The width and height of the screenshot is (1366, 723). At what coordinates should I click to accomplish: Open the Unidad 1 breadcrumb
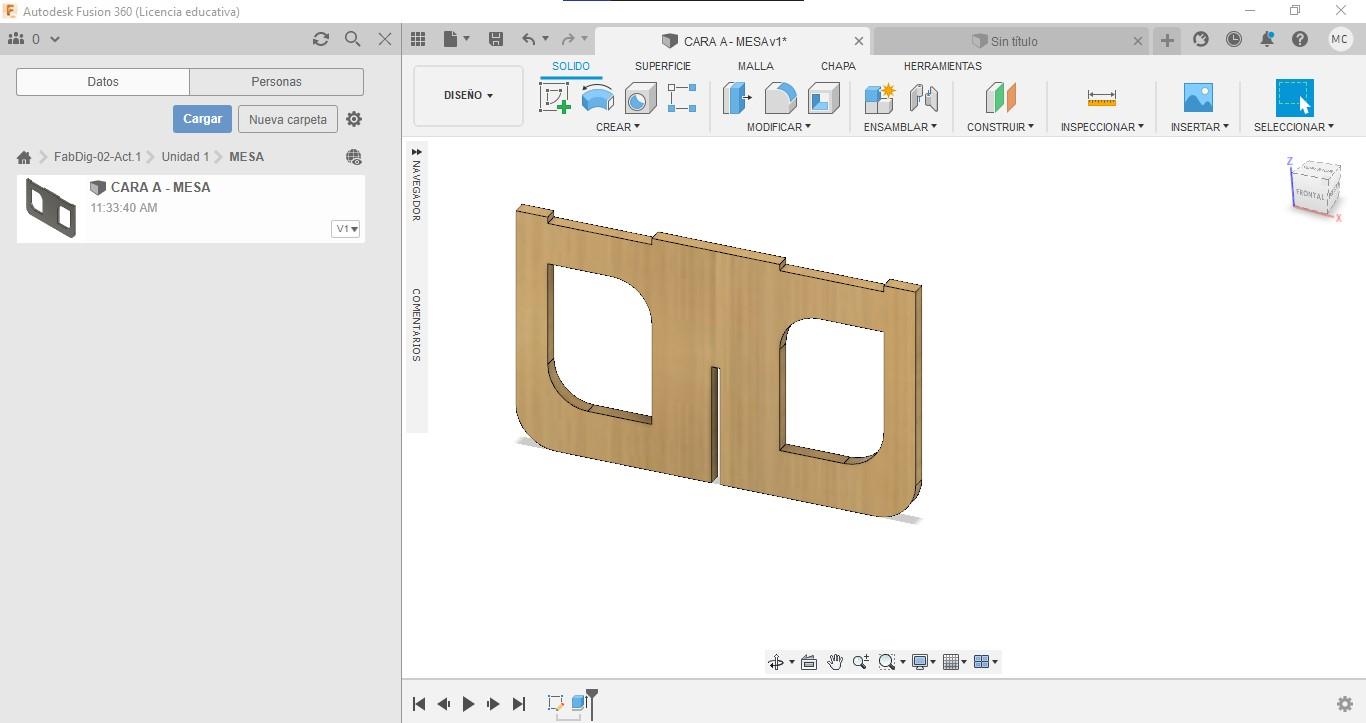tap(185, 157)
